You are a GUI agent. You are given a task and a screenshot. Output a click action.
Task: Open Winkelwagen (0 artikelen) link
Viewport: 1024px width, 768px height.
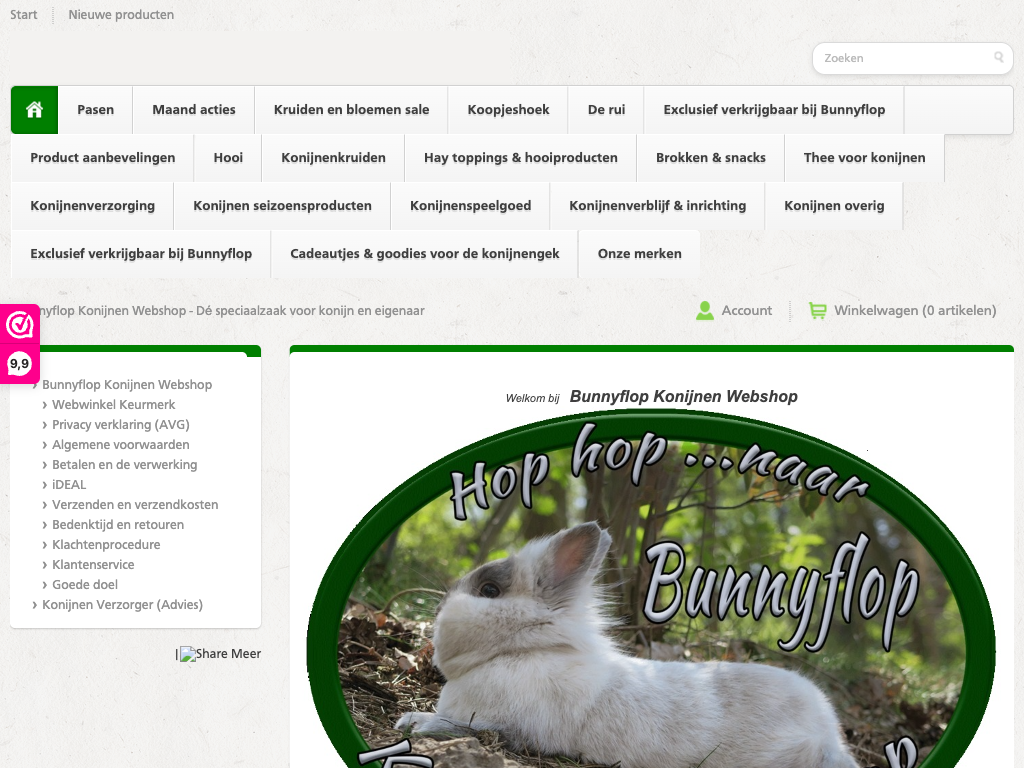click(x=915, y=311)
